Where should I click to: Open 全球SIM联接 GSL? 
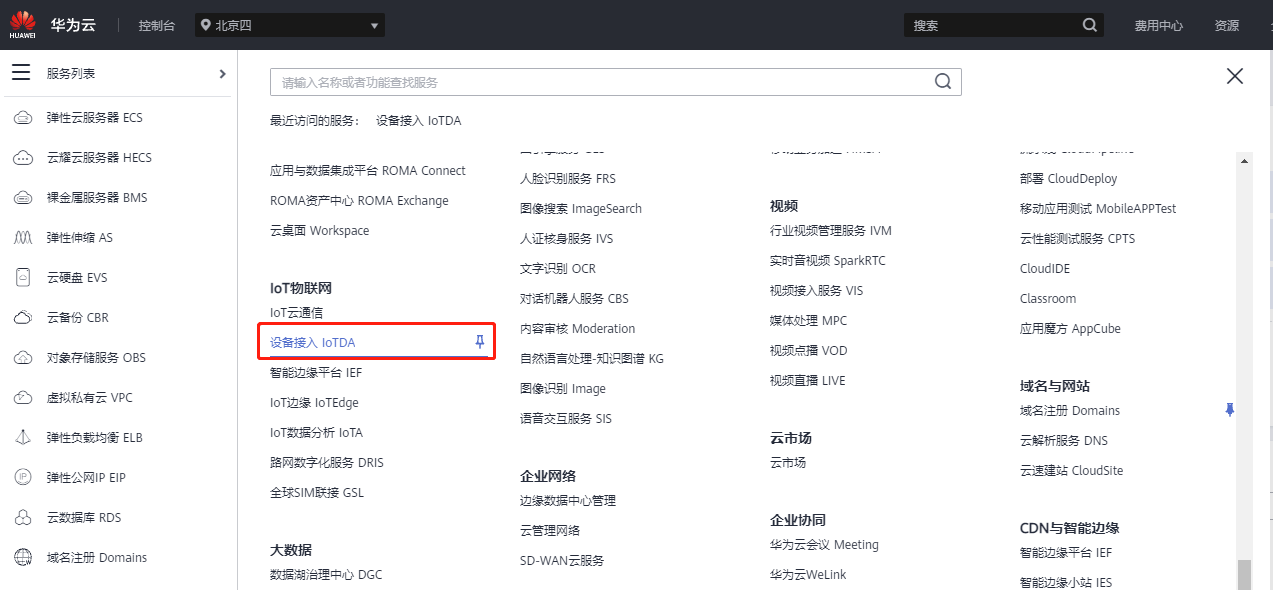[317, 492]
